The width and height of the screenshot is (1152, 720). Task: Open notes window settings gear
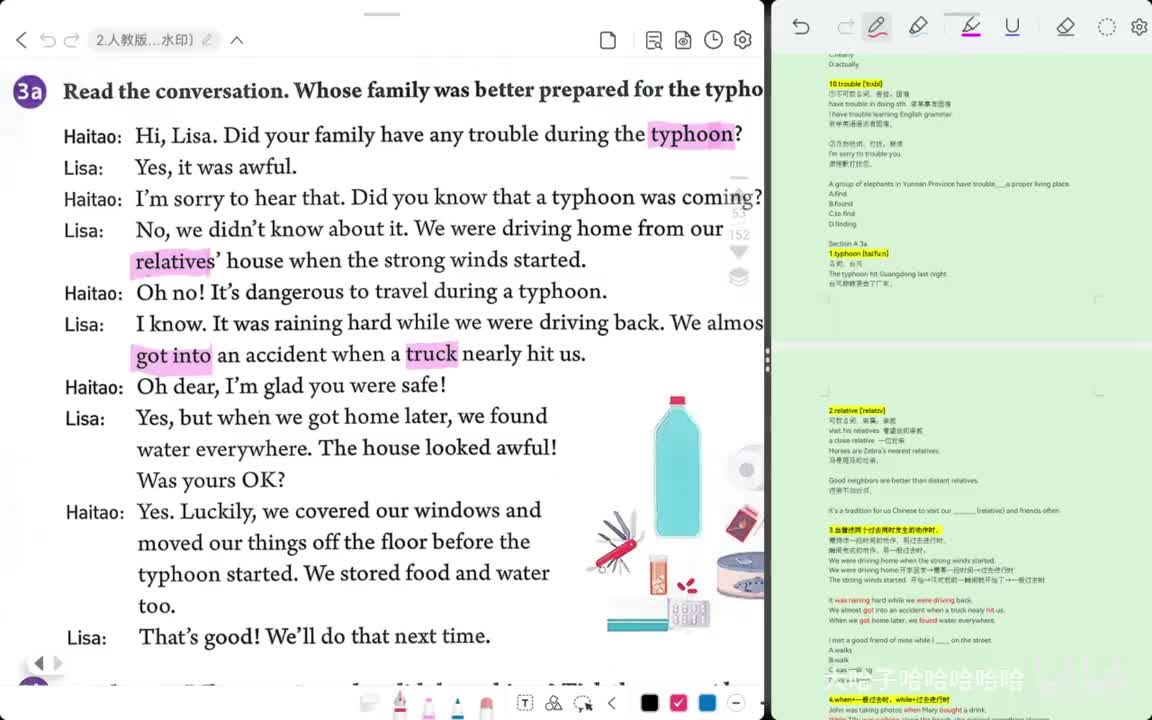pyautogui.click(x=1140, y=27)
